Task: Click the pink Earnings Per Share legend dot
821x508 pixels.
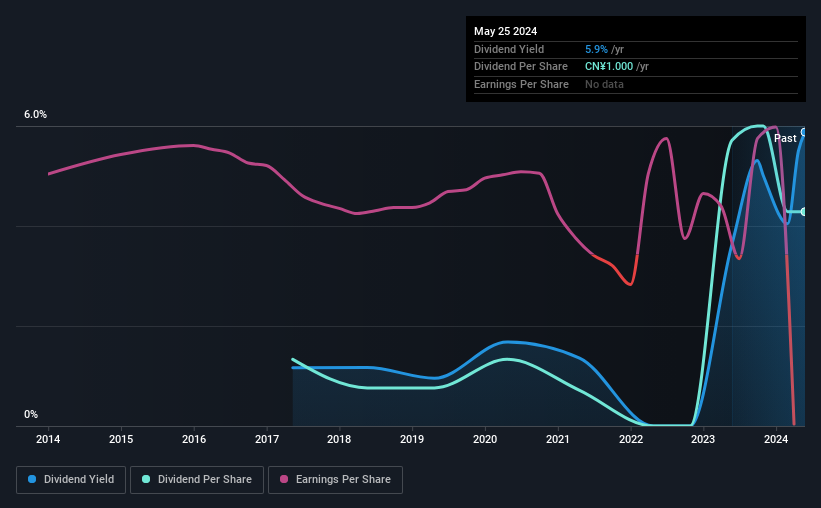Action: click(284, 479)
